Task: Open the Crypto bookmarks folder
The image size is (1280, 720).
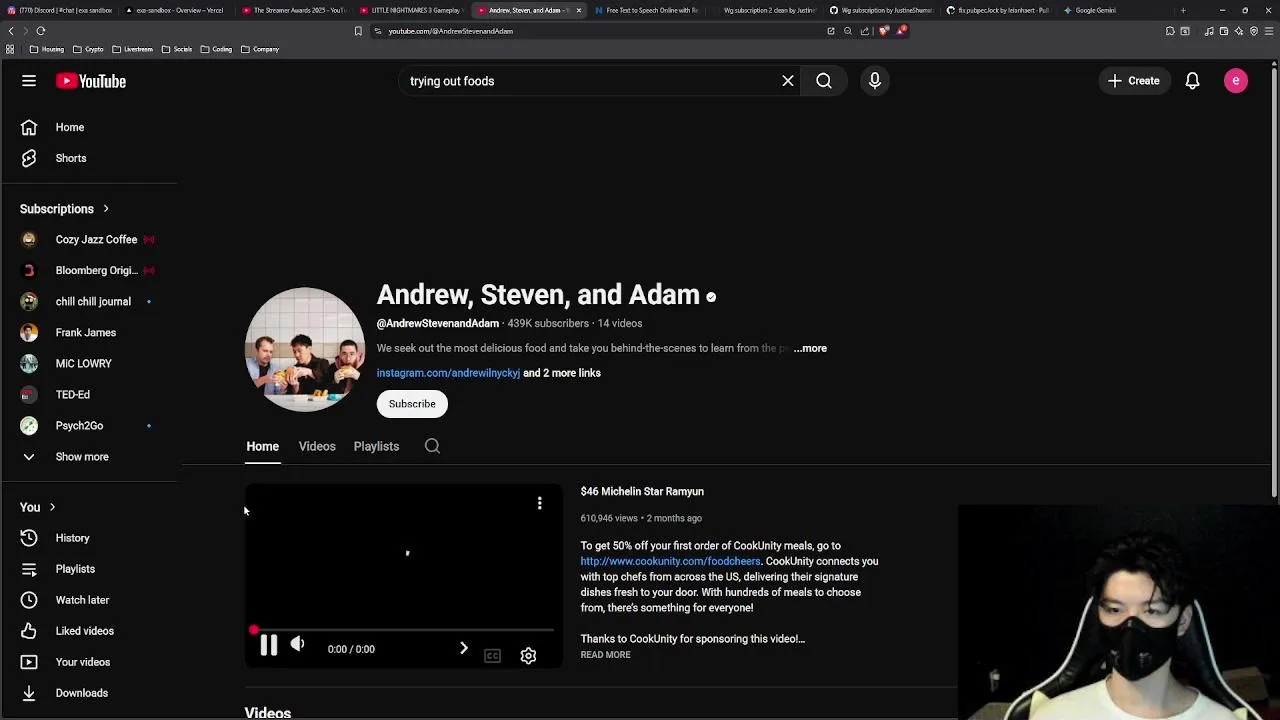Action: click(x=89, y=49)
